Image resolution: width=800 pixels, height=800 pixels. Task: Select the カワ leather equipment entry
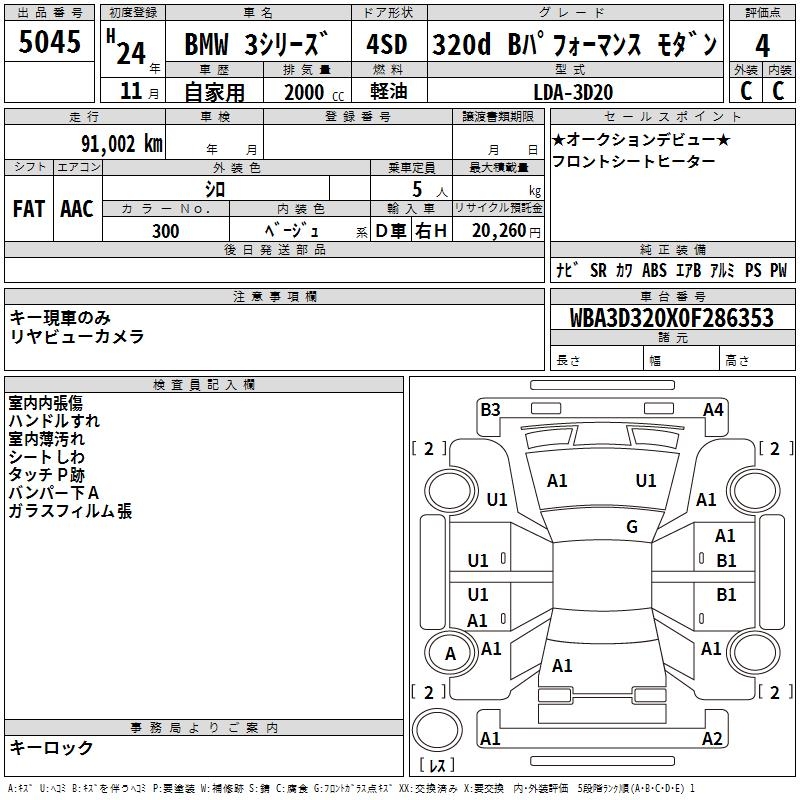pos(623,270)
